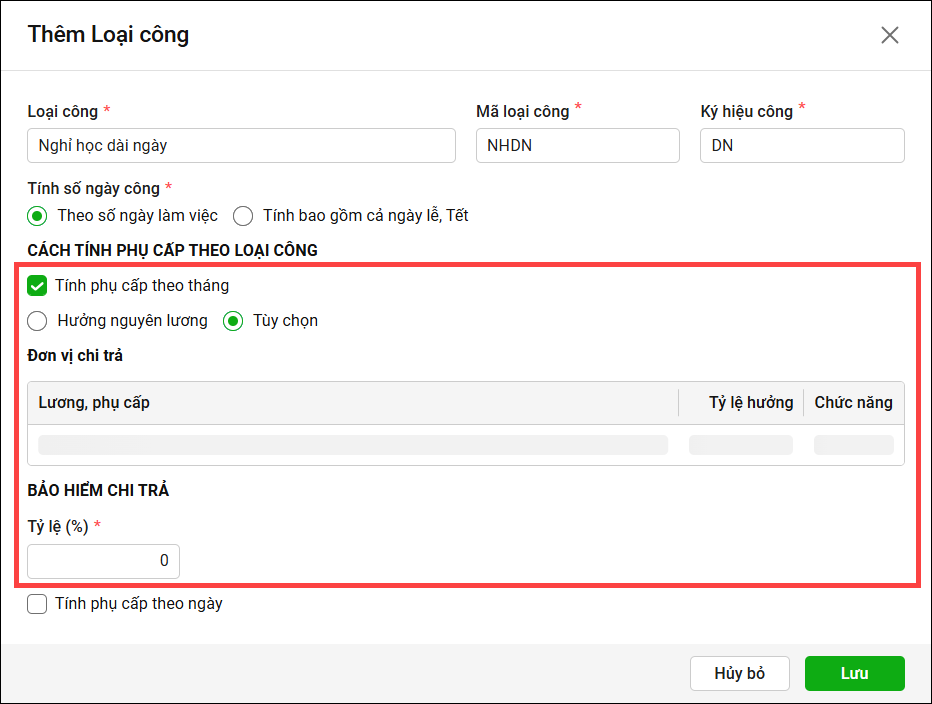
Task: Click the 'BẢO HIỂM CHI TRẢ' section heading
Action: click(x=98, y=490)
